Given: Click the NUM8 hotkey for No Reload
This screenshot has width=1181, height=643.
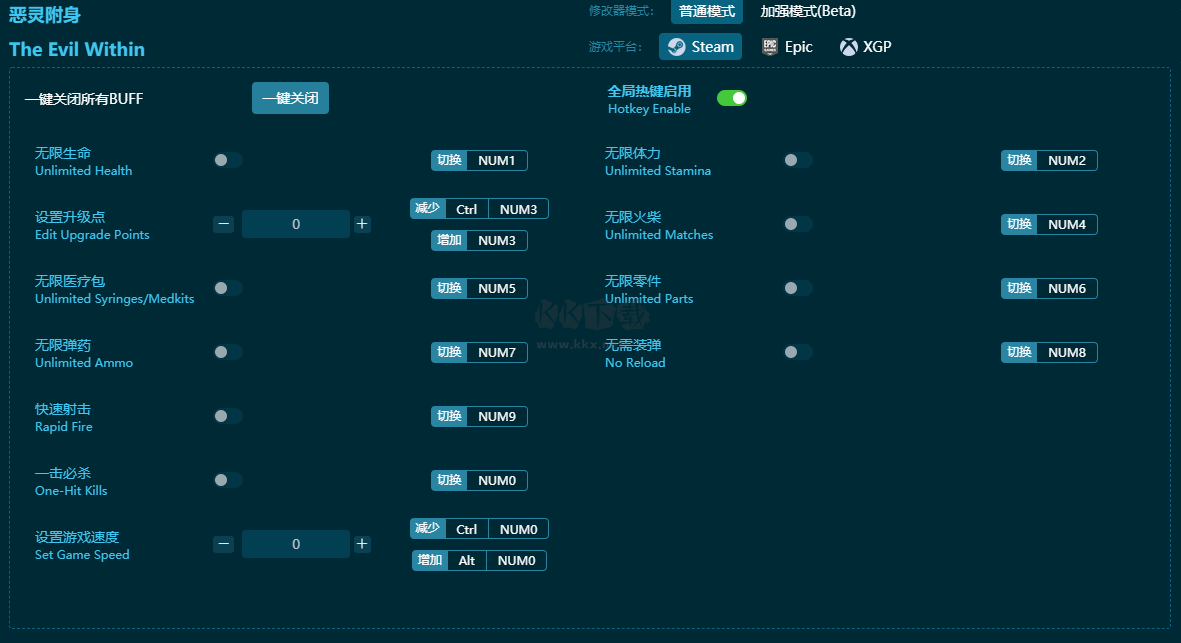Looking at the screenshot, I should 1067,352.
